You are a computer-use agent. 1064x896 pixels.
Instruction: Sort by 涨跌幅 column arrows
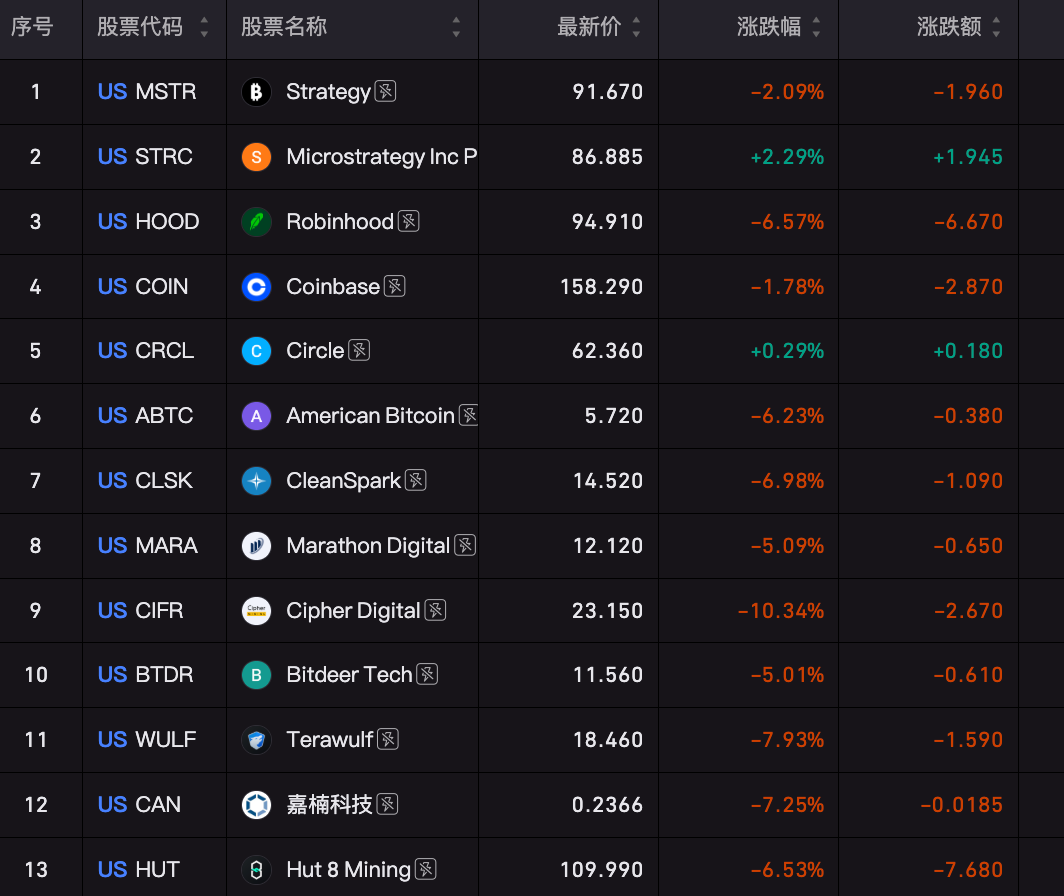[x=816, y=27]
